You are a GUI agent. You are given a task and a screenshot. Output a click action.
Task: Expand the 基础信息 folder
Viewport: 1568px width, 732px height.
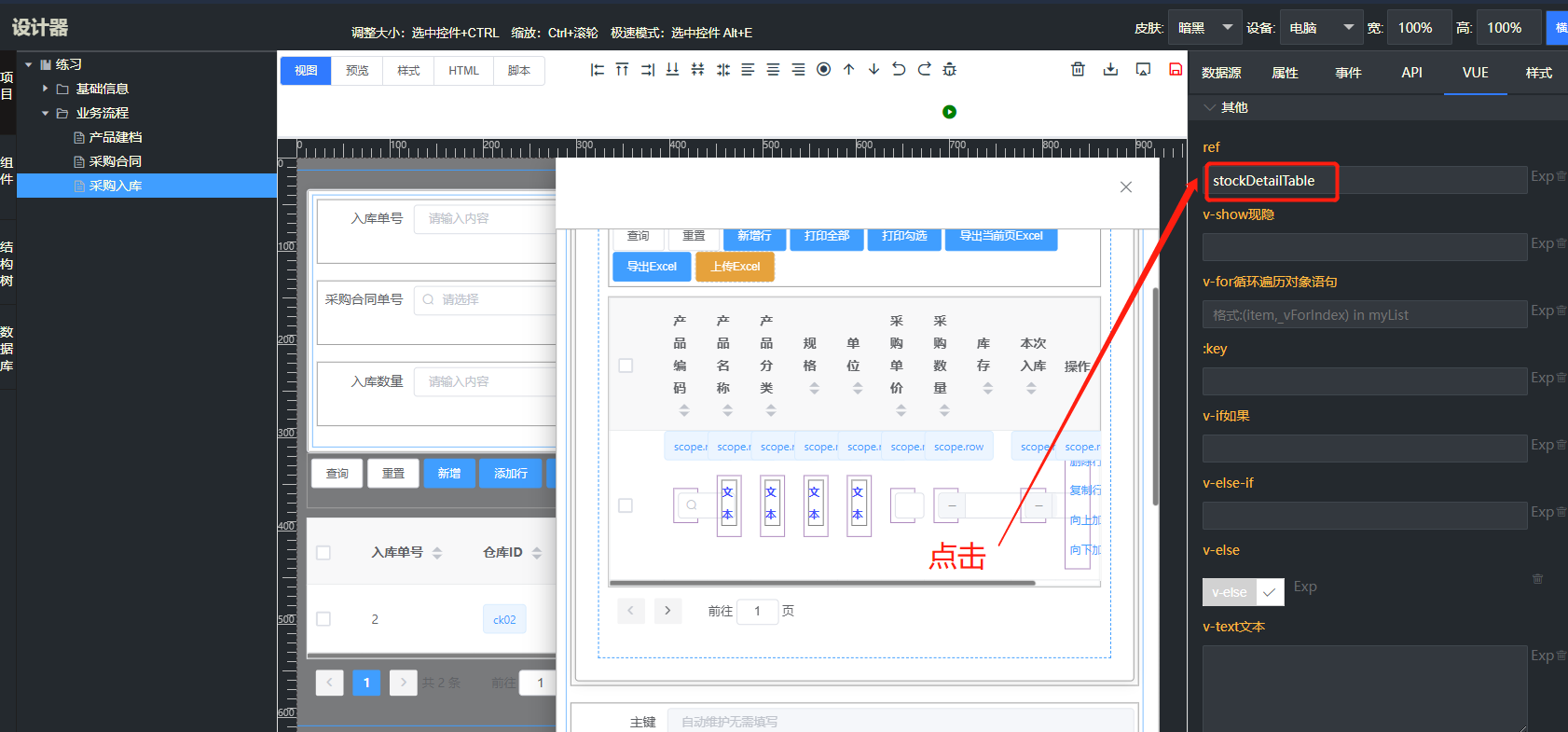pos(45,89)
